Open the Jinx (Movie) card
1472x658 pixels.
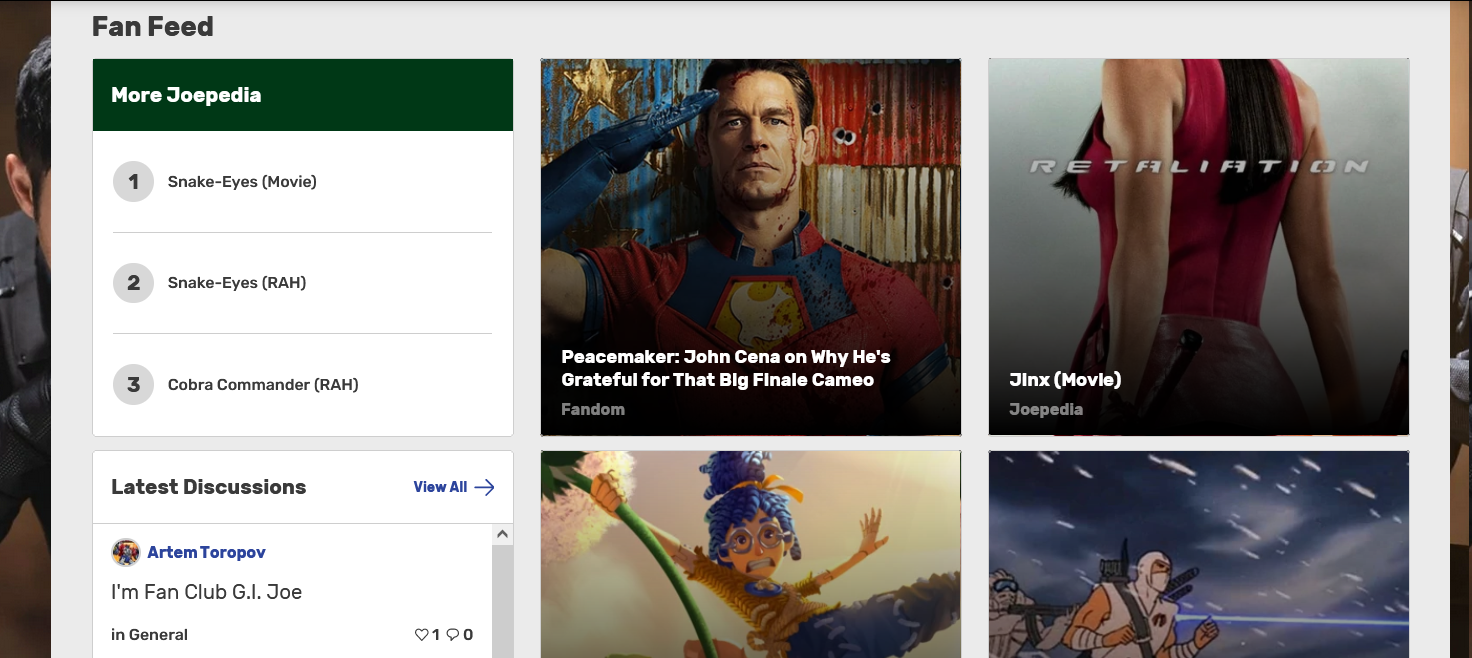1199,247
